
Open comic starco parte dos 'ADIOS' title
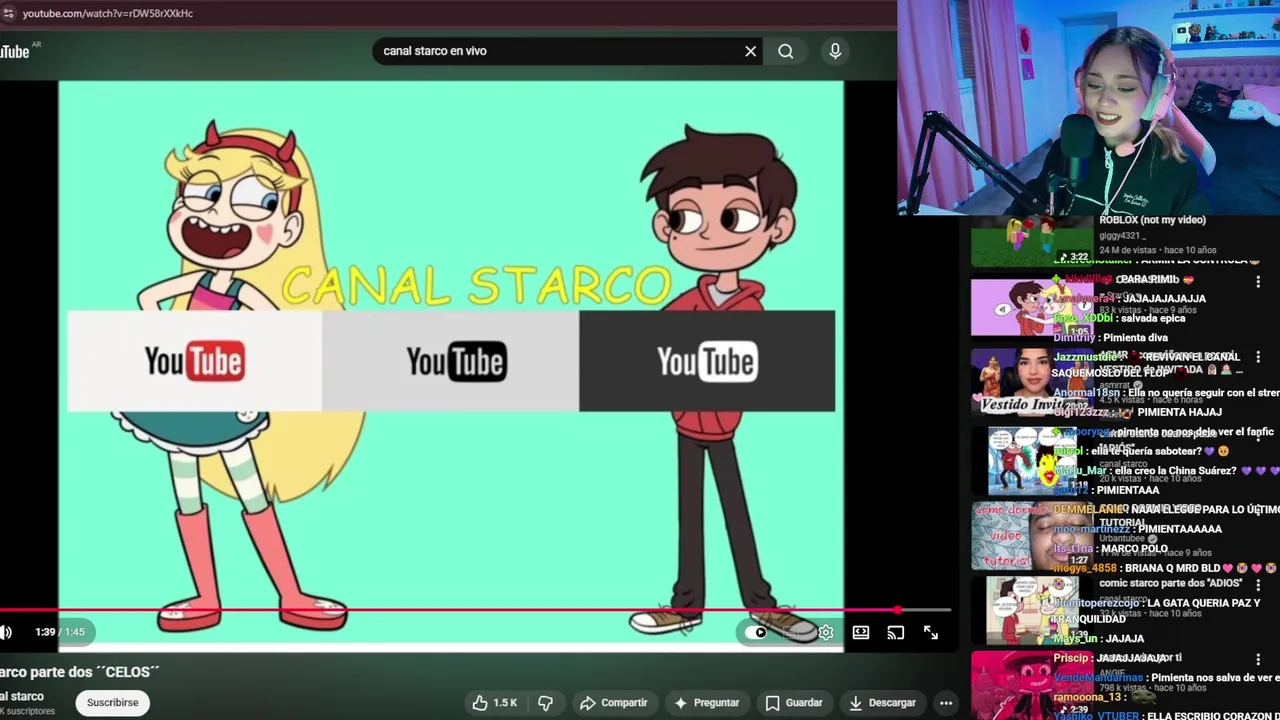[x=1170, y=583]
